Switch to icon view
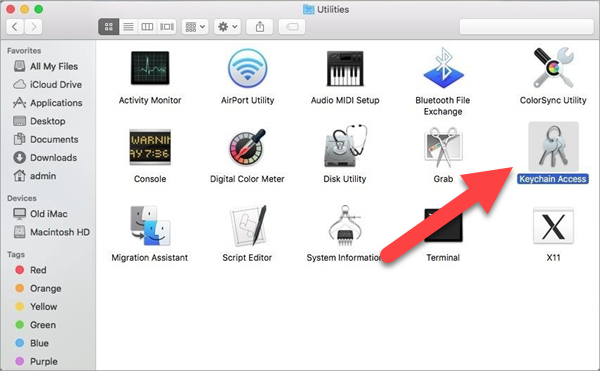600x371 pixels. 109,27
